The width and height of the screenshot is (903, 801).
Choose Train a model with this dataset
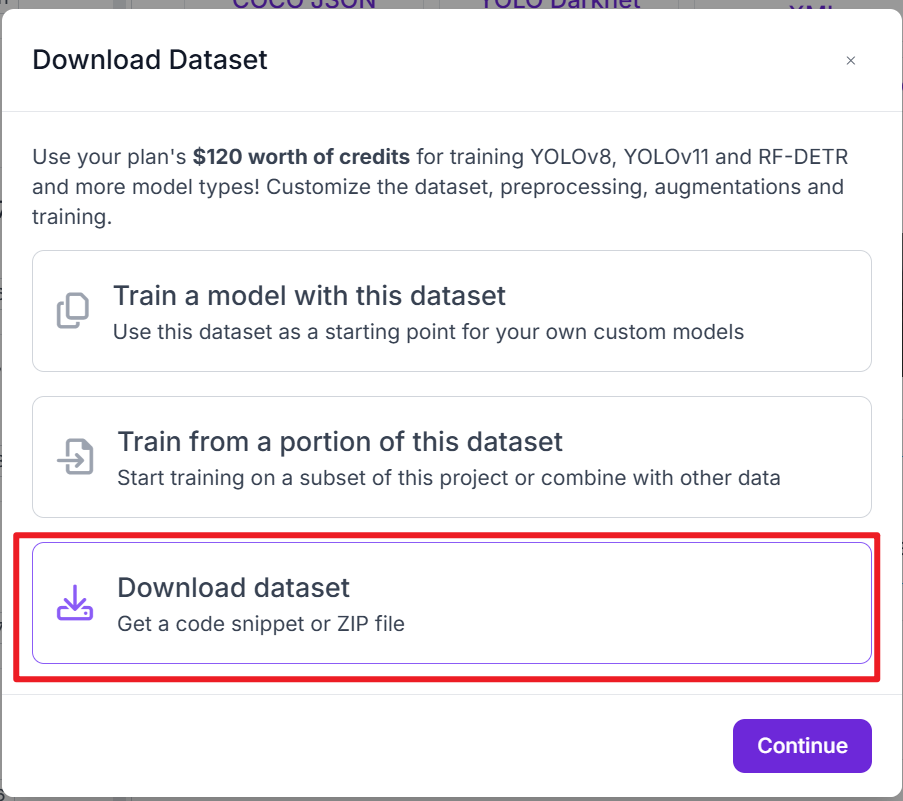(452, 311)
